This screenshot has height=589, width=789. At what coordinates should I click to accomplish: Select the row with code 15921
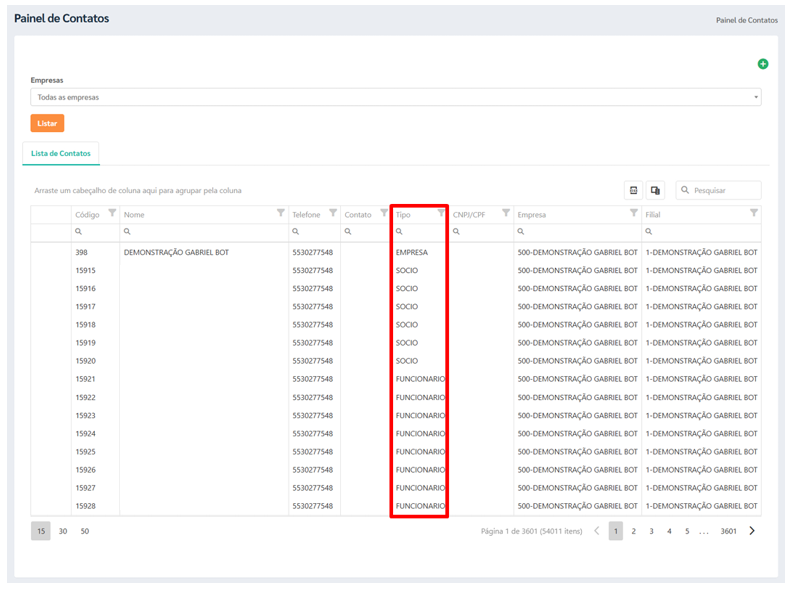pos(396,379)
